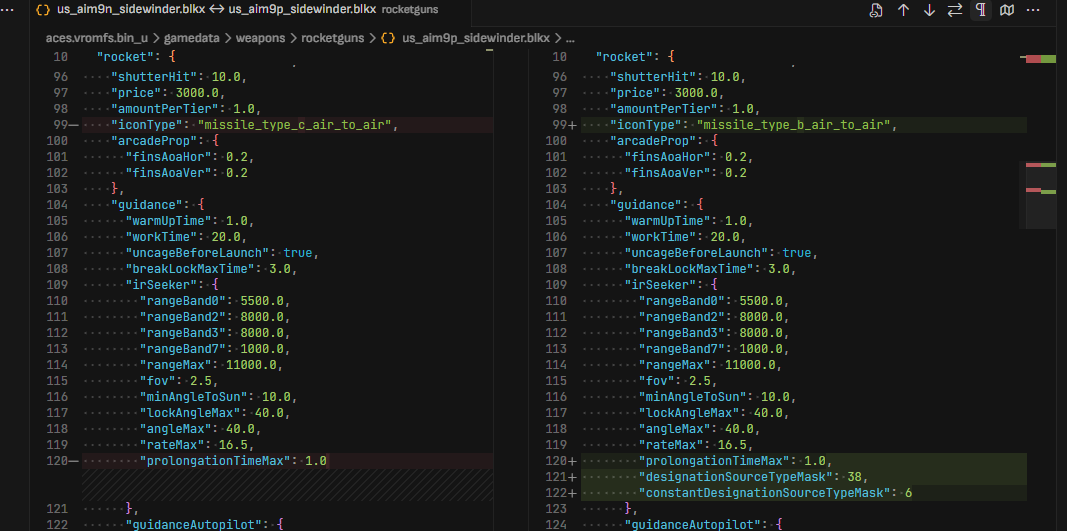Expand the trailing breadcrumb ellipsis

coord(570,38)
